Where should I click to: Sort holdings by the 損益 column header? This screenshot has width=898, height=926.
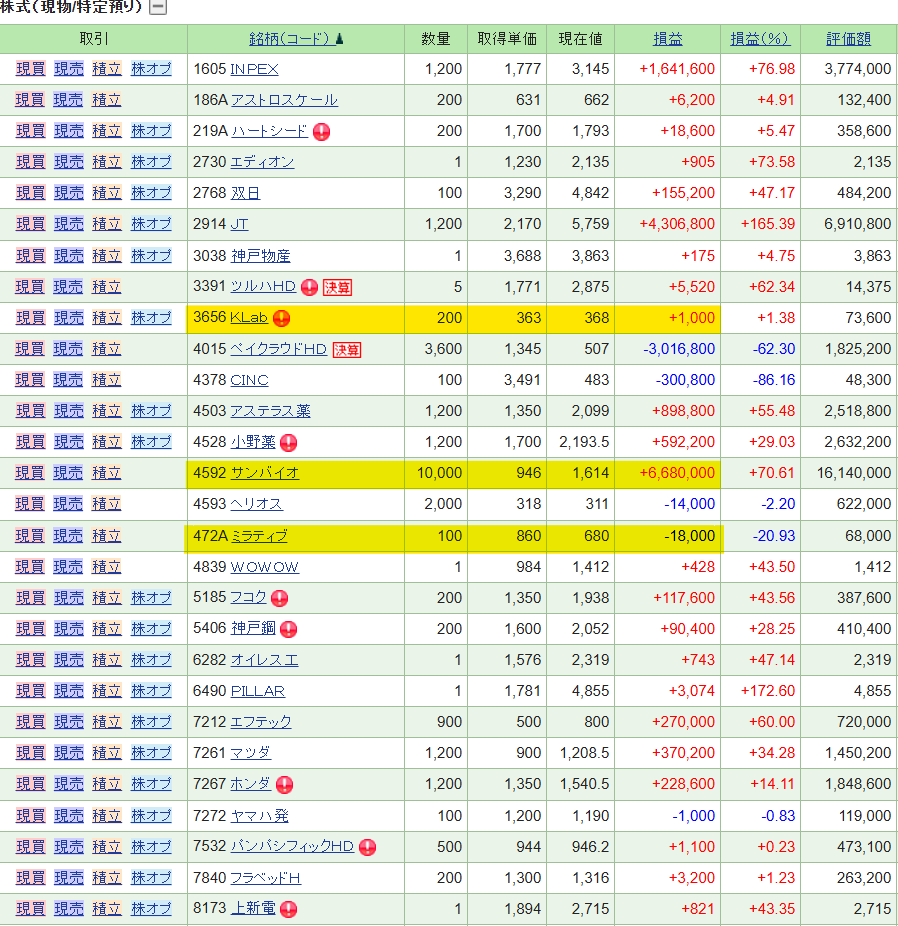click(667, 39)
